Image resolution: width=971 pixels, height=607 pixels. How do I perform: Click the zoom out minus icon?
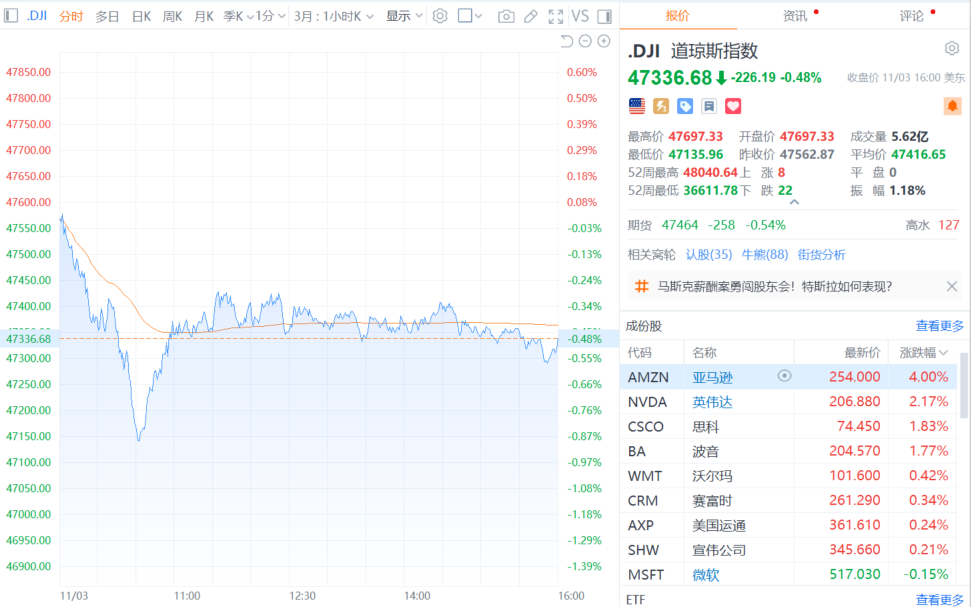585,41
